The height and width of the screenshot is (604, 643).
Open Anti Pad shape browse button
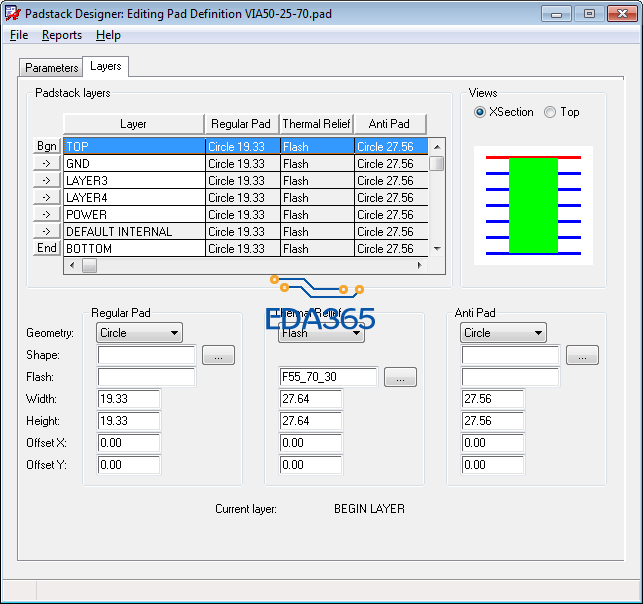(x=582, y=355)
